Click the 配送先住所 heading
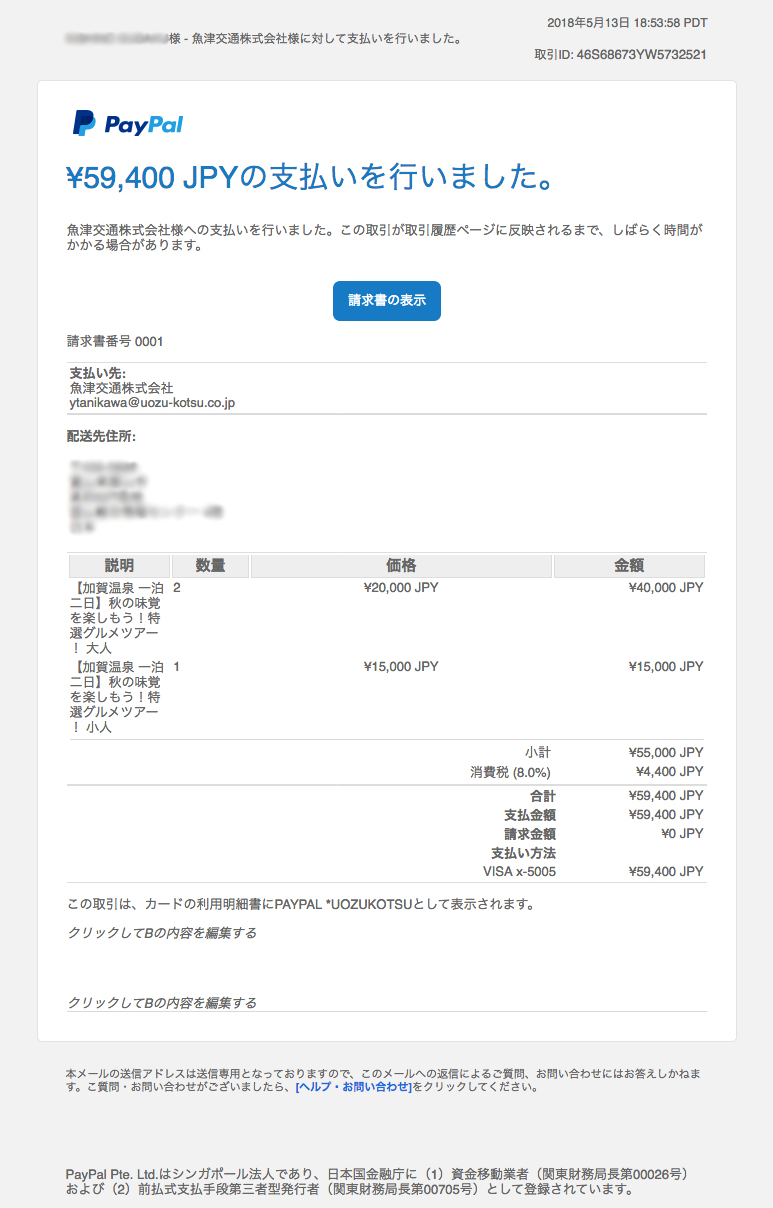 point(102,437)
